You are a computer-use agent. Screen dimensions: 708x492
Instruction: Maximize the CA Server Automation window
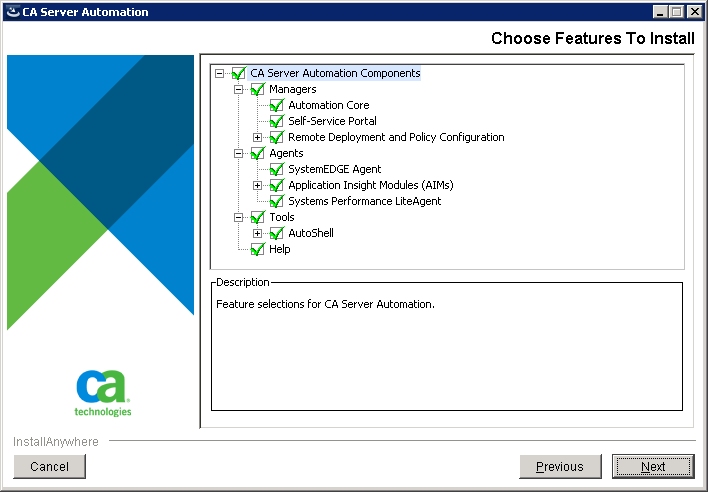pyautogui.click(x=676, y=12)
